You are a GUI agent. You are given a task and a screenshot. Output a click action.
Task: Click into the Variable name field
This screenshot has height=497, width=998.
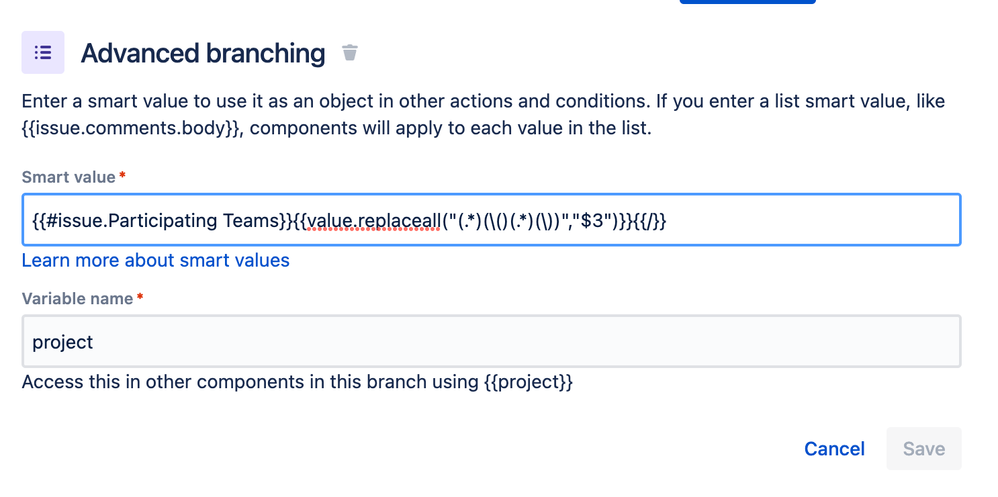(x=491, y=342)
